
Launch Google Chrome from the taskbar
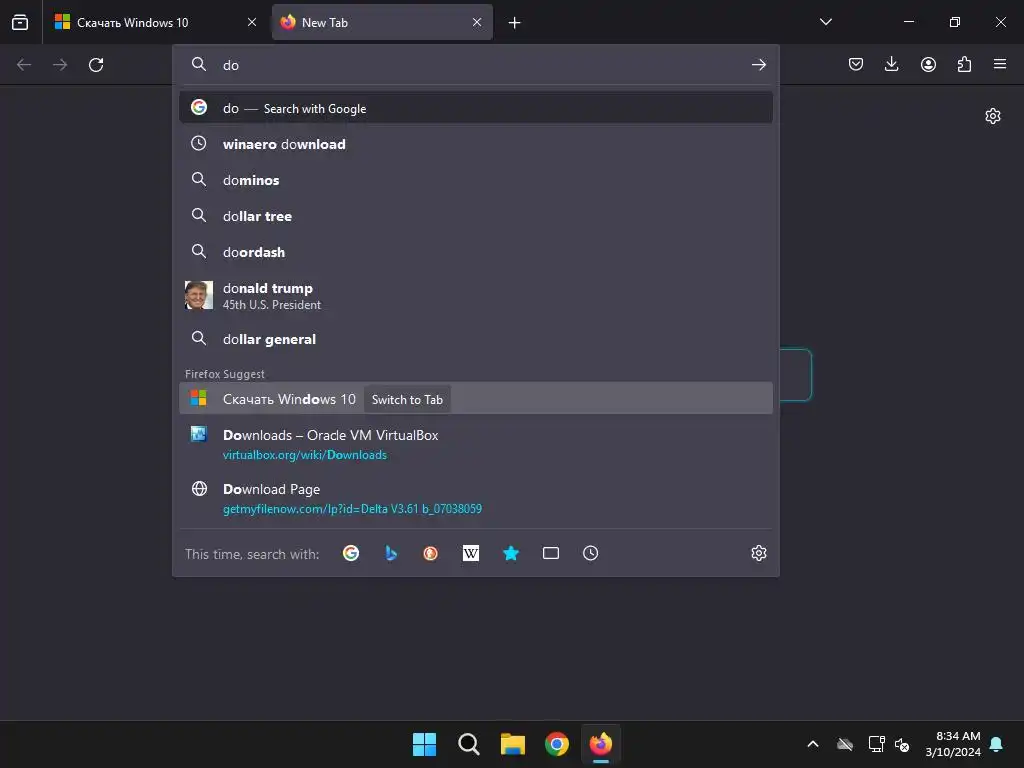[557, 744]
